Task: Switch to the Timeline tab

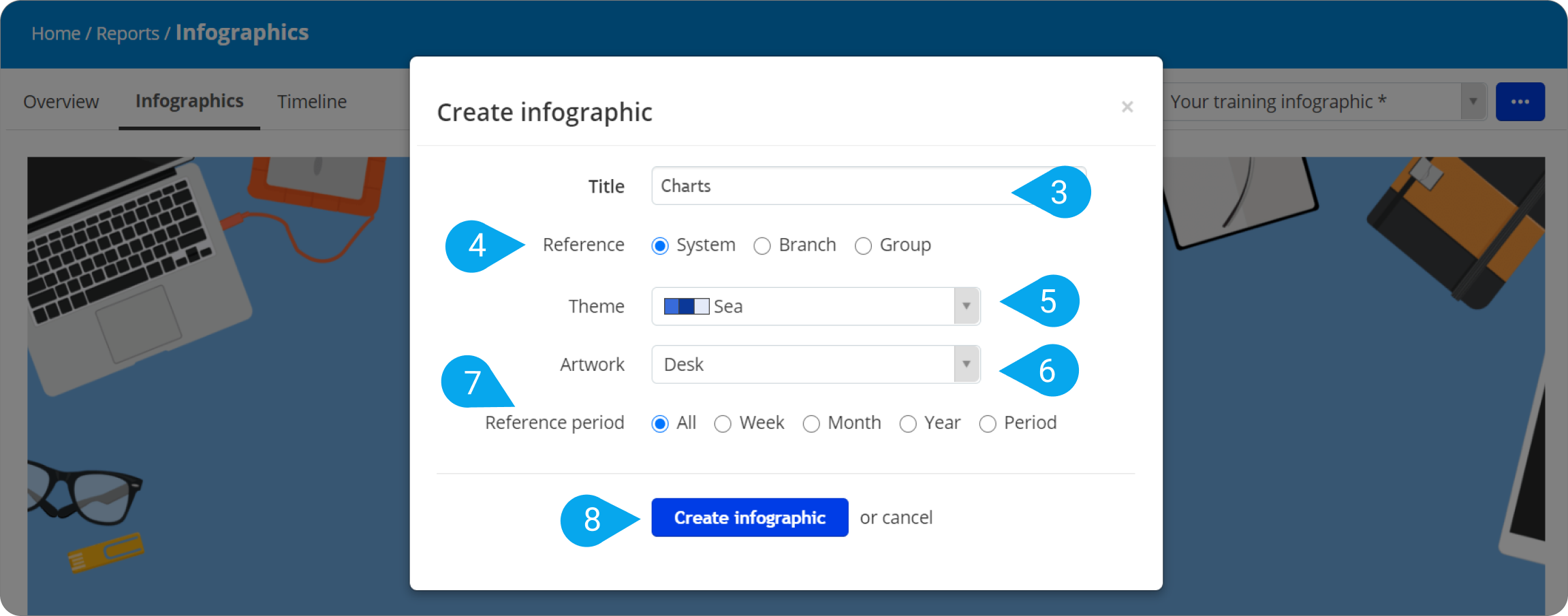Action: tap(312, 102)
